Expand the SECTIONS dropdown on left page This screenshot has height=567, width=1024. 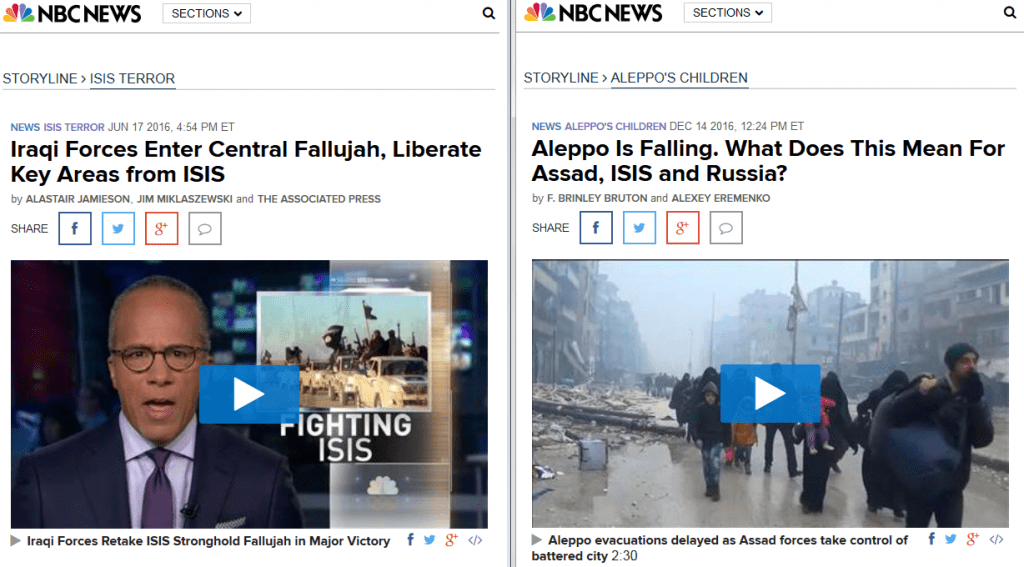pos(206,13)
